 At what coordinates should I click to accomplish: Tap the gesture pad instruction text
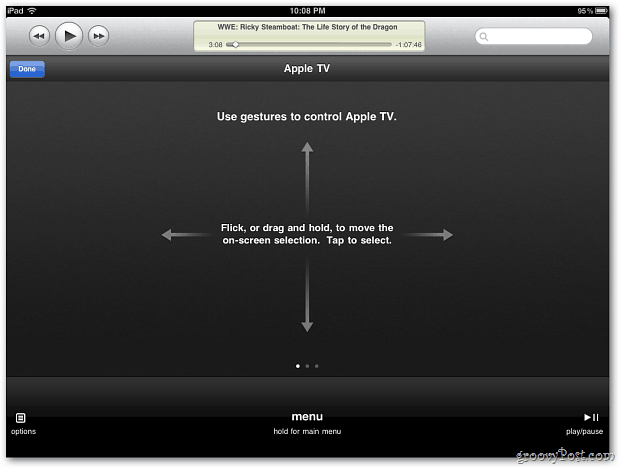[x=307, y=234]
